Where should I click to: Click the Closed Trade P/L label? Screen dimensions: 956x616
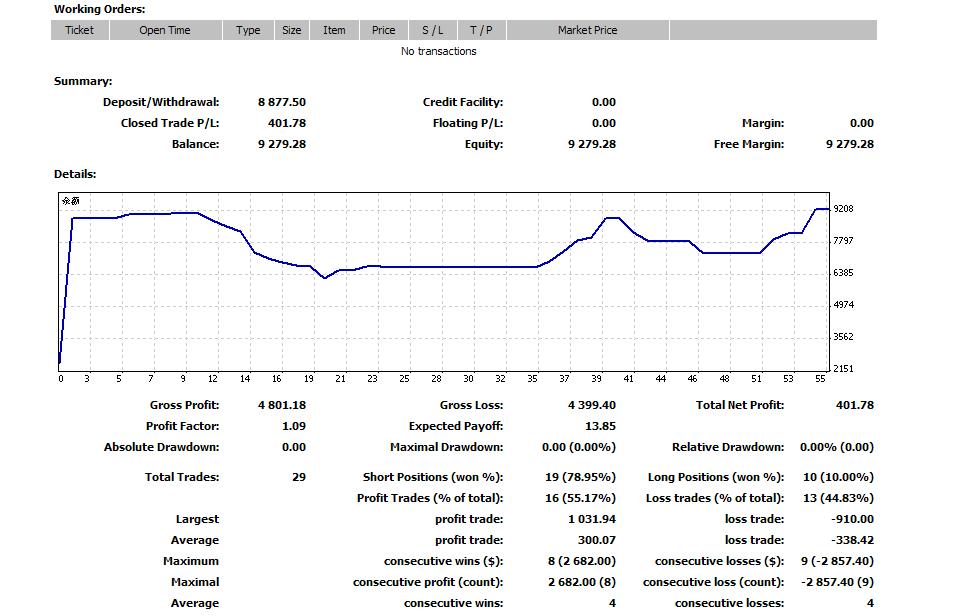169,123
